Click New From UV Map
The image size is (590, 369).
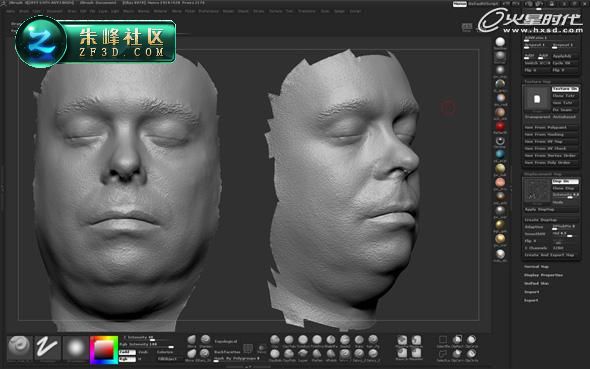(x=551, y=141)
